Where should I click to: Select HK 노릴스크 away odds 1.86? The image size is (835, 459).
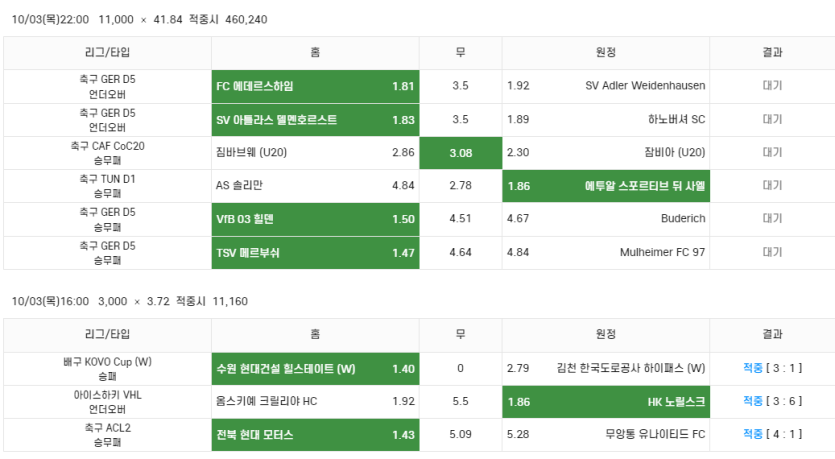[606, 401]
